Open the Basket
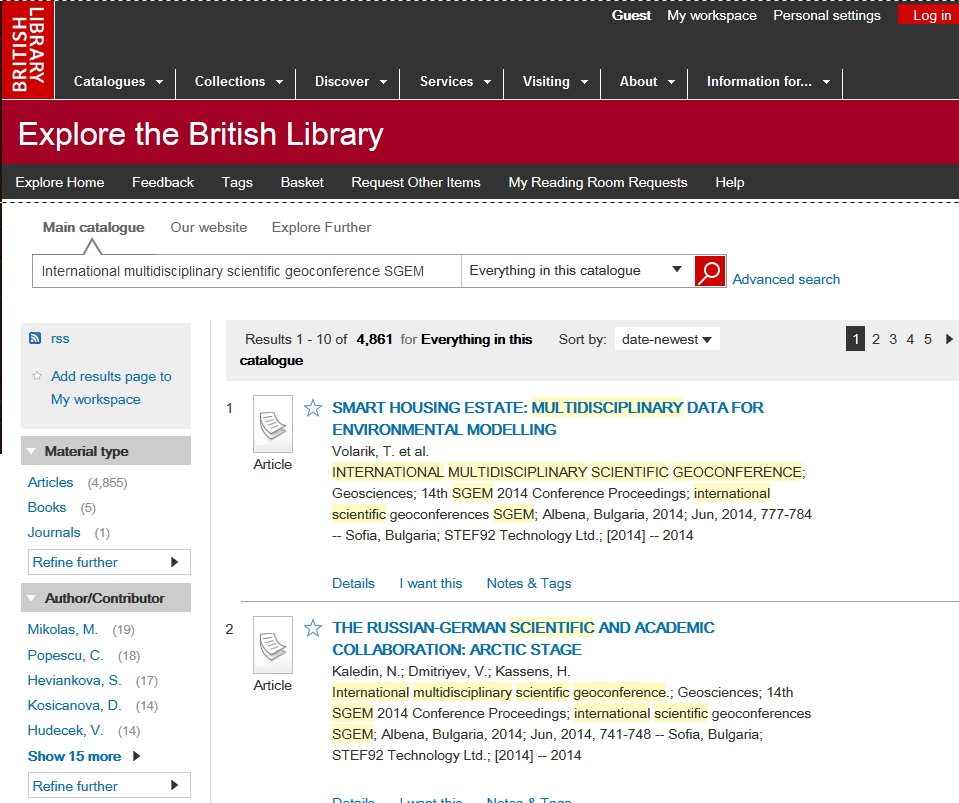The width and height of the screenshot is (959, 803). pos(302,182)
